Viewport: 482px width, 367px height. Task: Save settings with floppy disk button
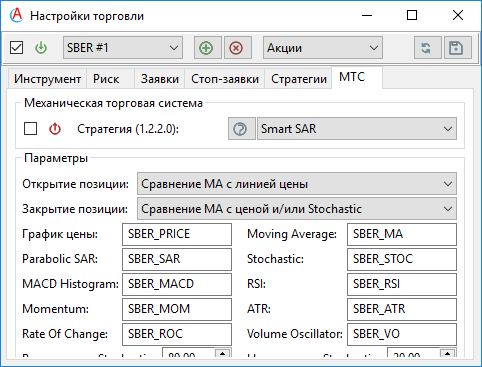click(458, 48)
